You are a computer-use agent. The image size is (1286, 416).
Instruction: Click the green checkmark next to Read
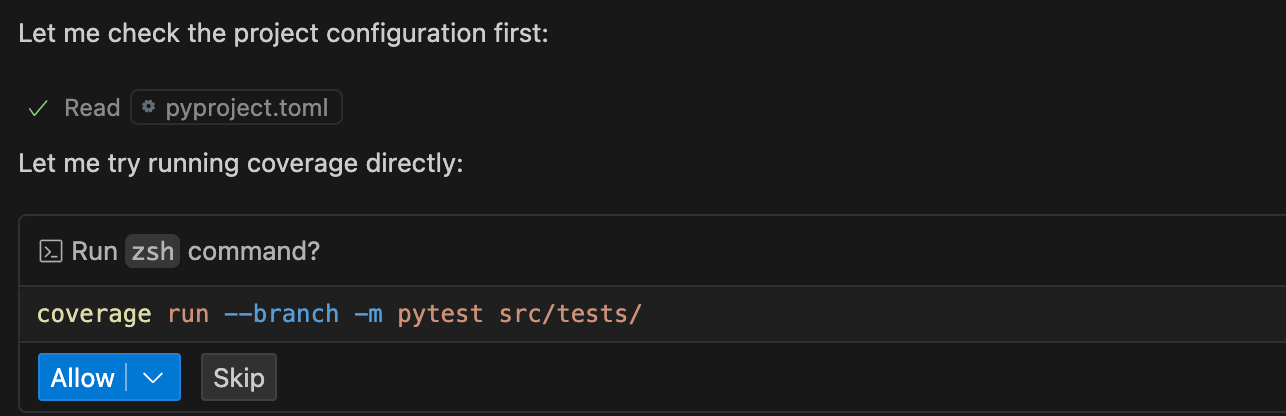[39, 108]
